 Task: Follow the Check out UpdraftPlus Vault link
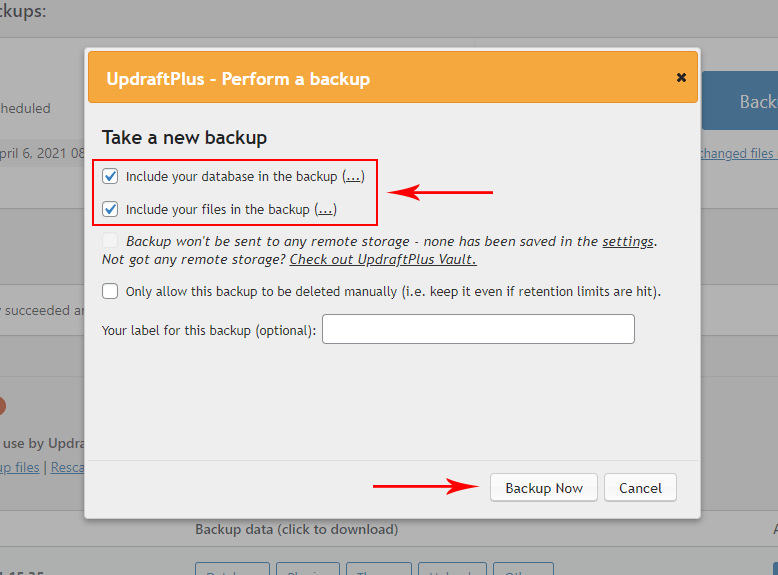click(383, 260)
